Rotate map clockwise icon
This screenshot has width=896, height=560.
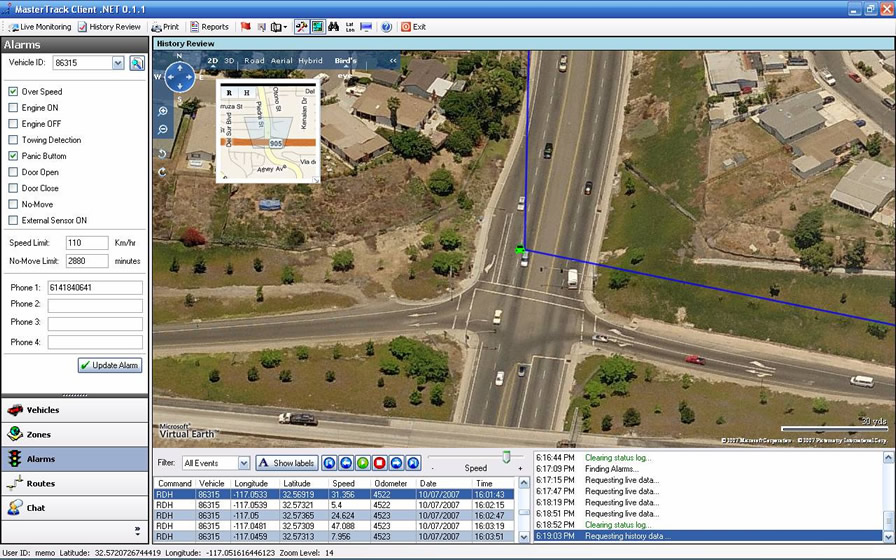162,172
